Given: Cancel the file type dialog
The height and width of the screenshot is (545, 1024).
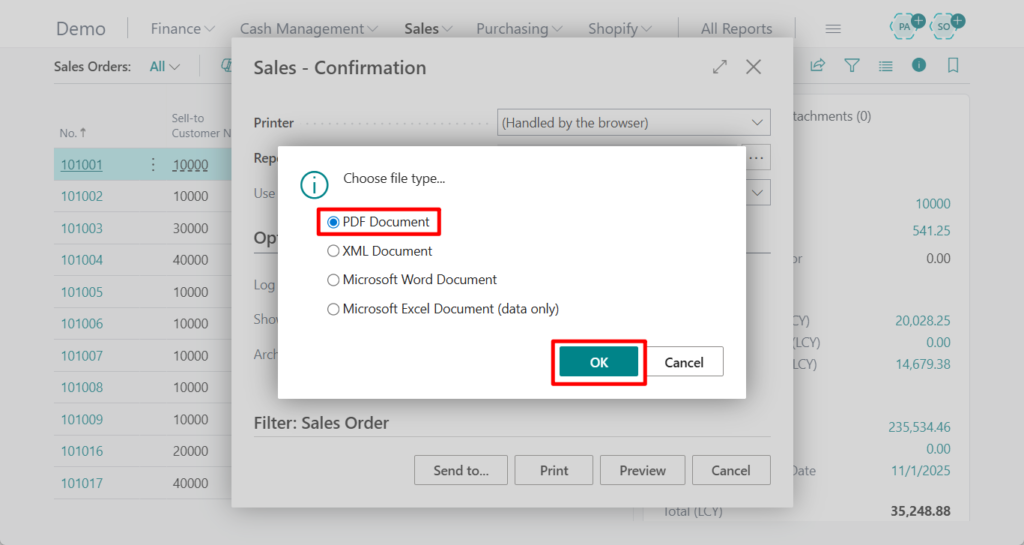Looking at the screenshot, I should (684, 362).
